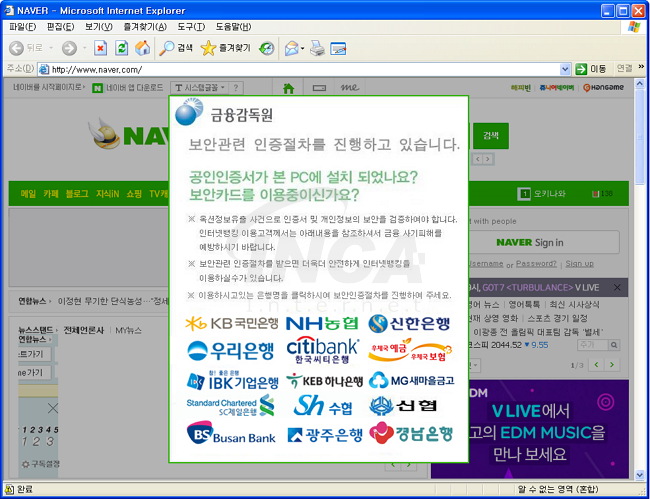Click the 오키나와 ranking keyword
Screen dimensions: 650x499
tap(549, 194)
